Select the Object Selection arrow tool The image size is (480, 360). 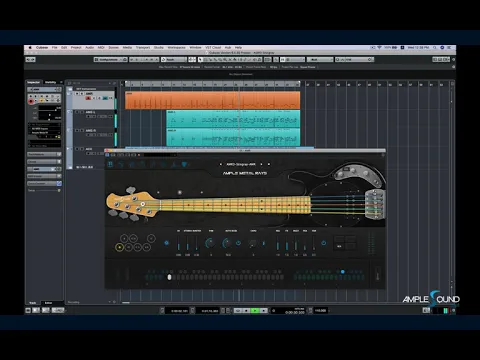(x=200, y=59)
